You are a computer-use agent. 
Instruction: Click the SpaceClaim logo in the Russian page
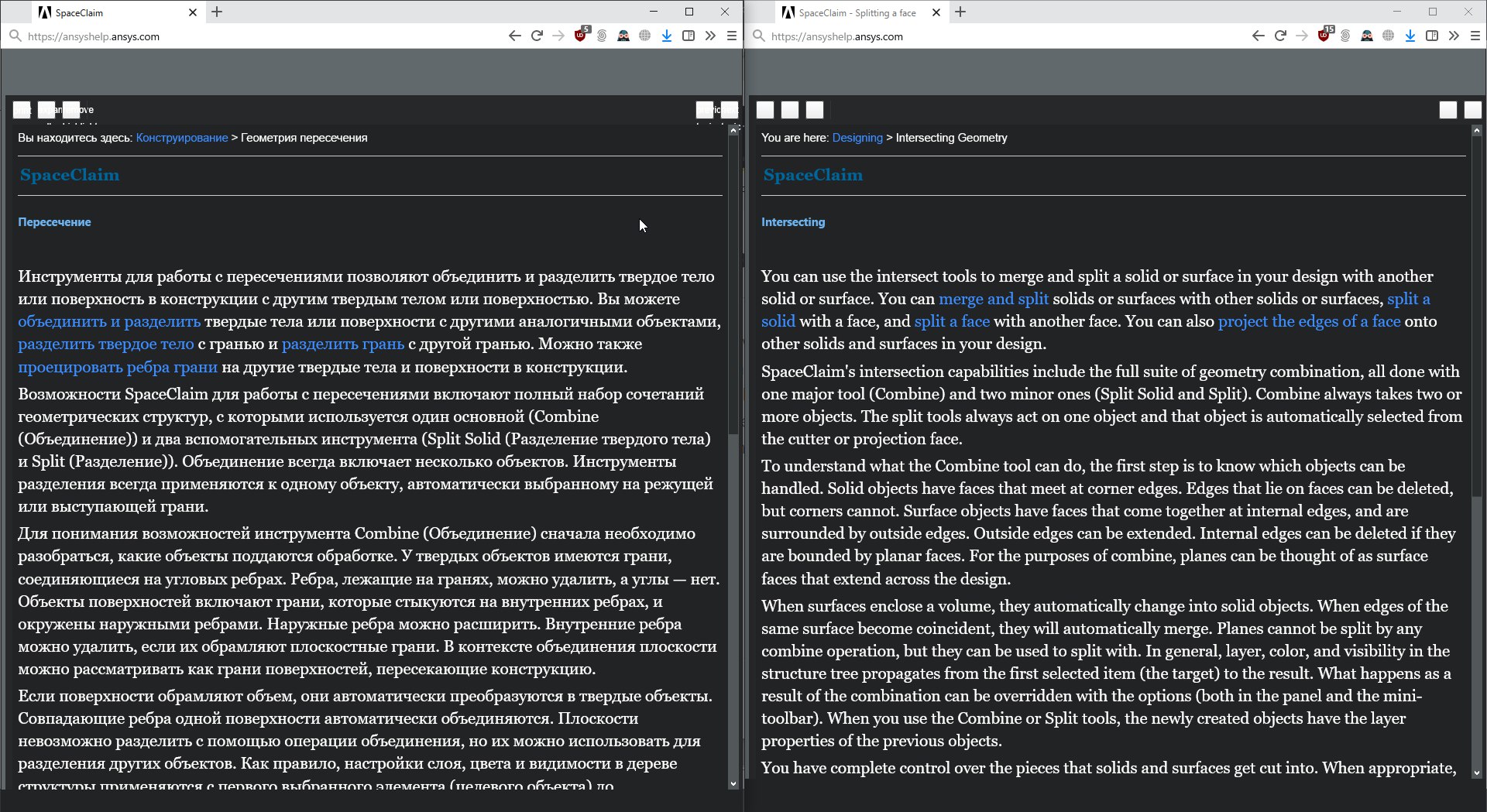pos(70,175)
